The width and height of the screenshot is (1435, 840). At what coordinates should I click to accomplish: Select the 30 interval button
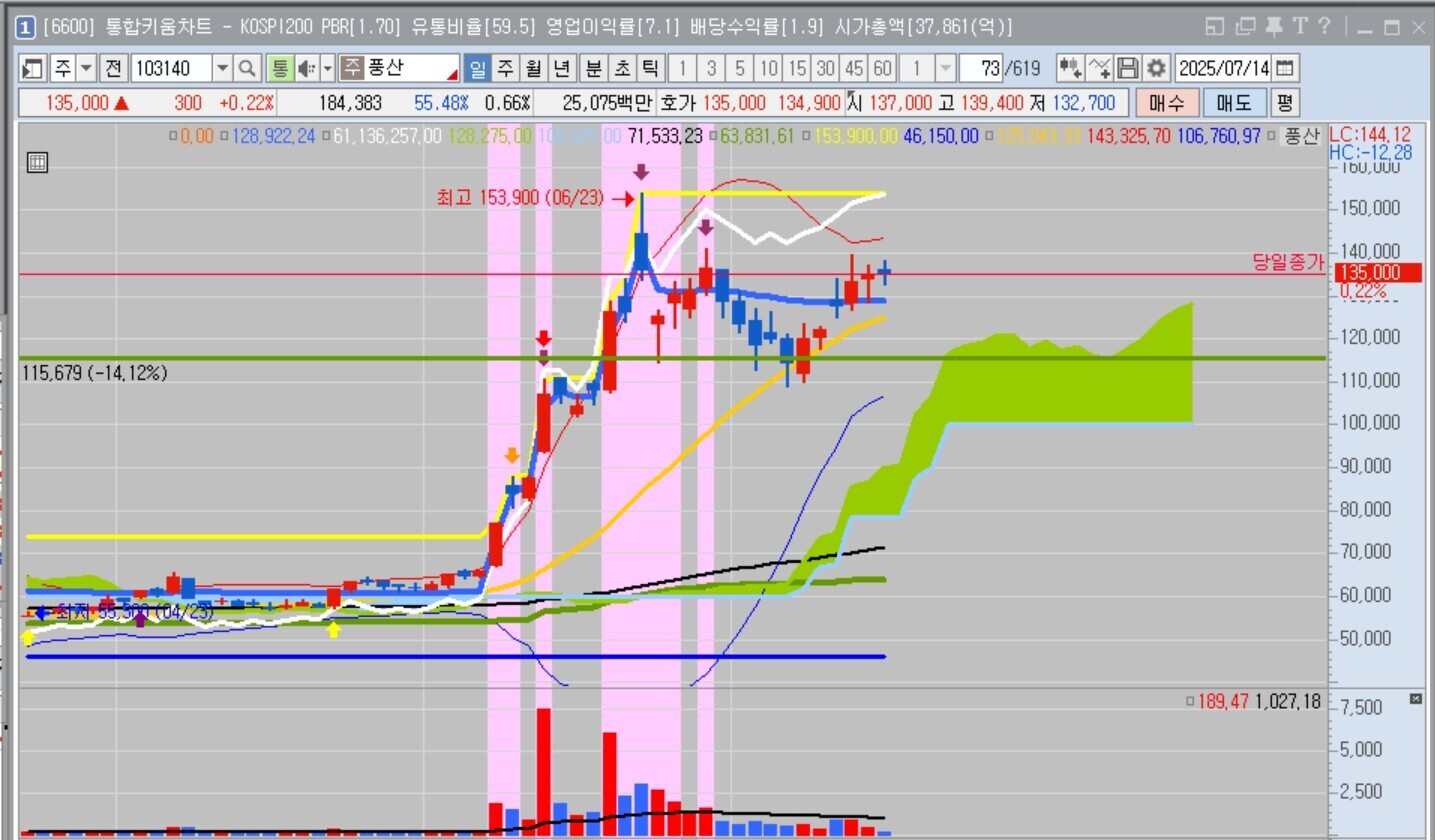[825, 68]
